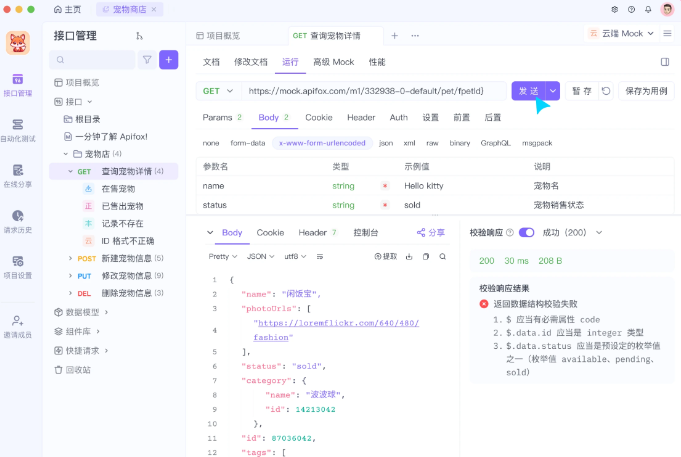Toggle required marker for name parameter
This screenshot has height=457, width=681.
tap(385, 186)
